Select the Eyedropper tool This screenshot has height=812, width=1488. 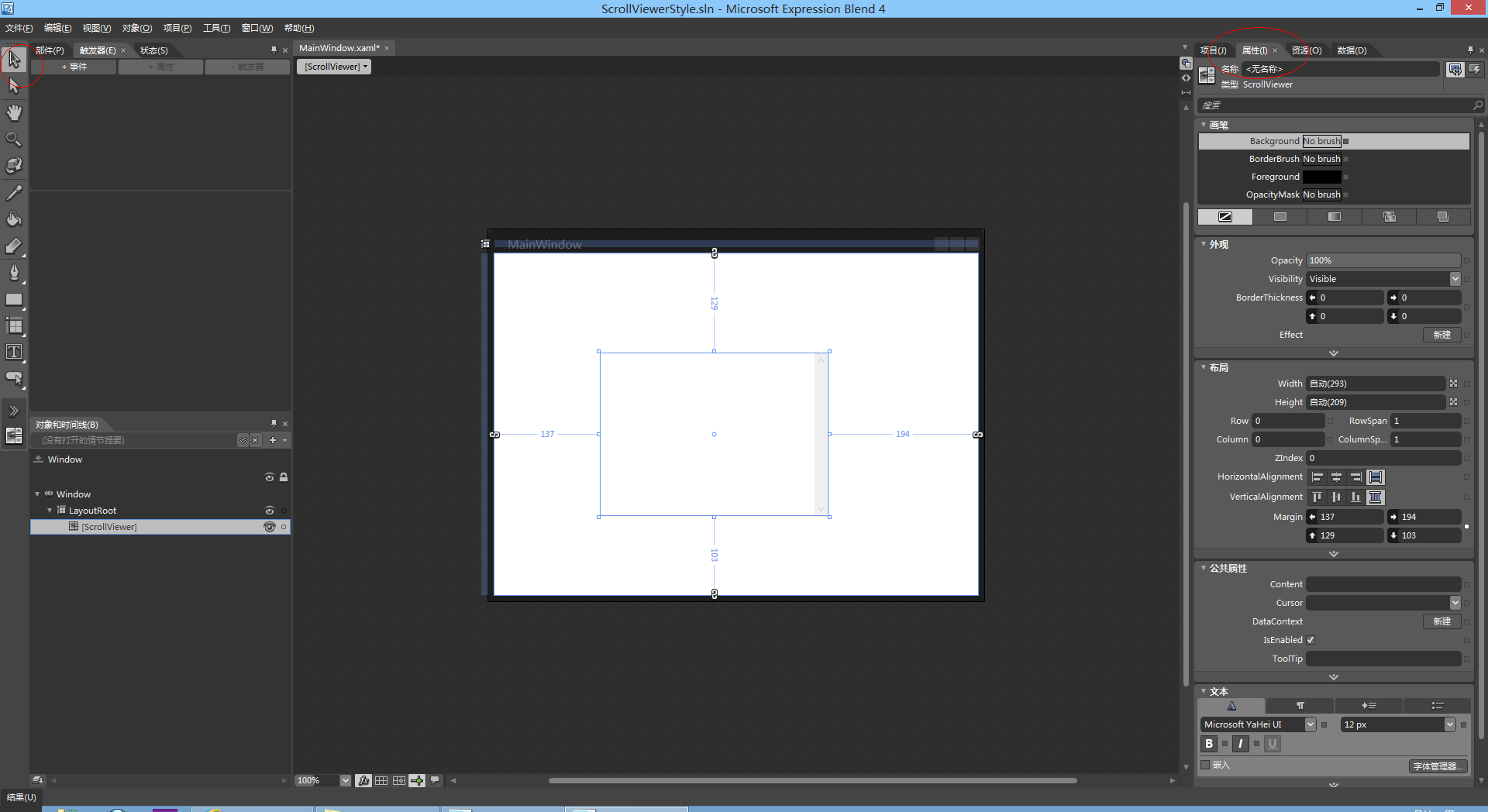(x=14, y=192)
